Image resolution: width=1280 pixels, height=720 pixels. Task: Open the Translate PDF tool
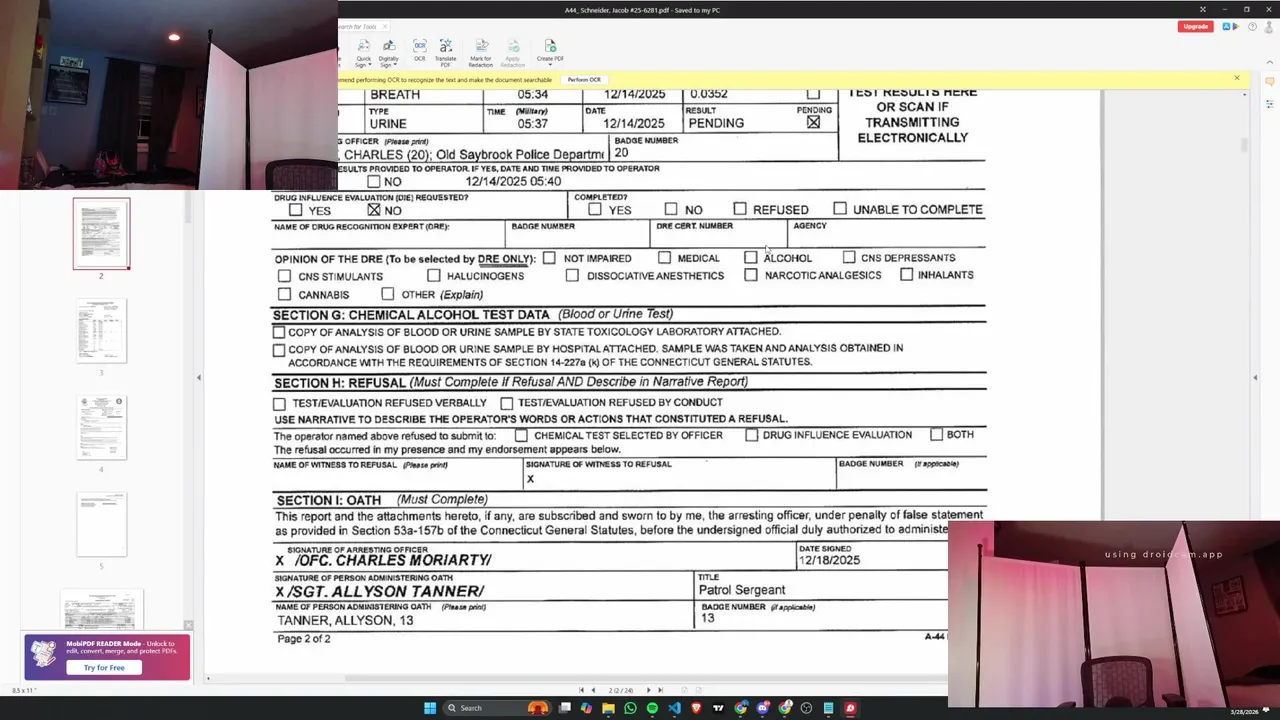click(446, 52)
